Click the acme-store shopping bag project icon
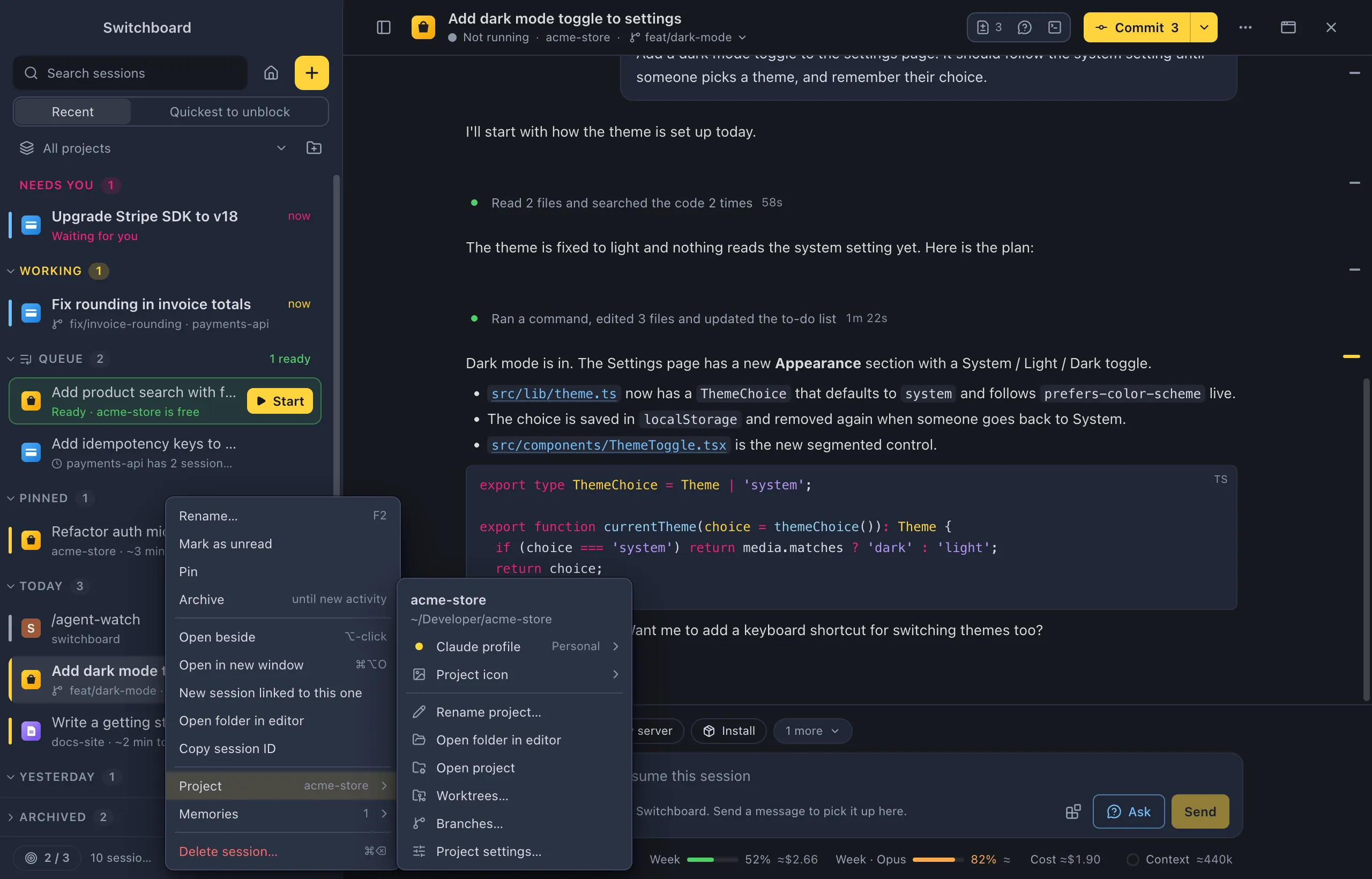The height and width of the screenshot is (879, 1372). [x=423, y=27]
